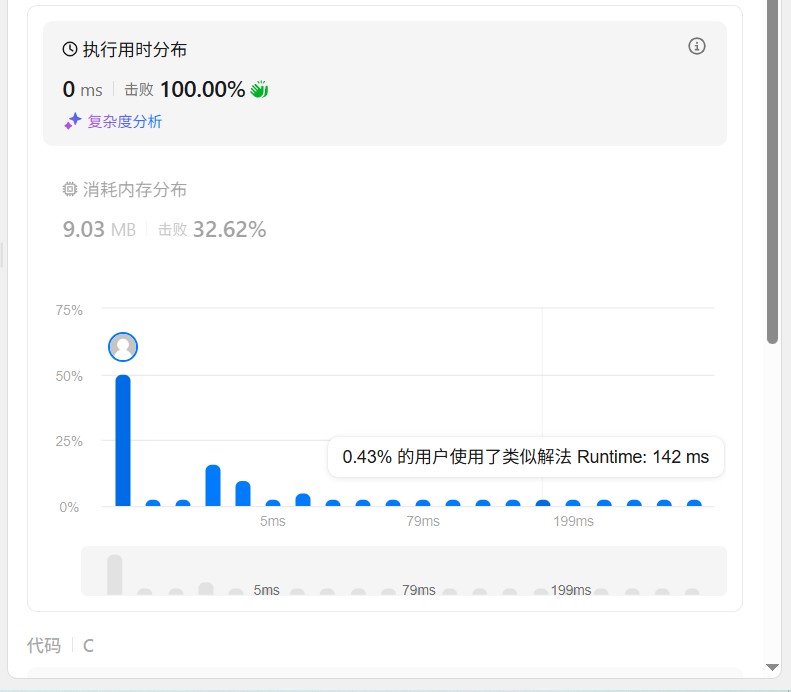Click the 'C' language label beside 代码

coord(88,646)
